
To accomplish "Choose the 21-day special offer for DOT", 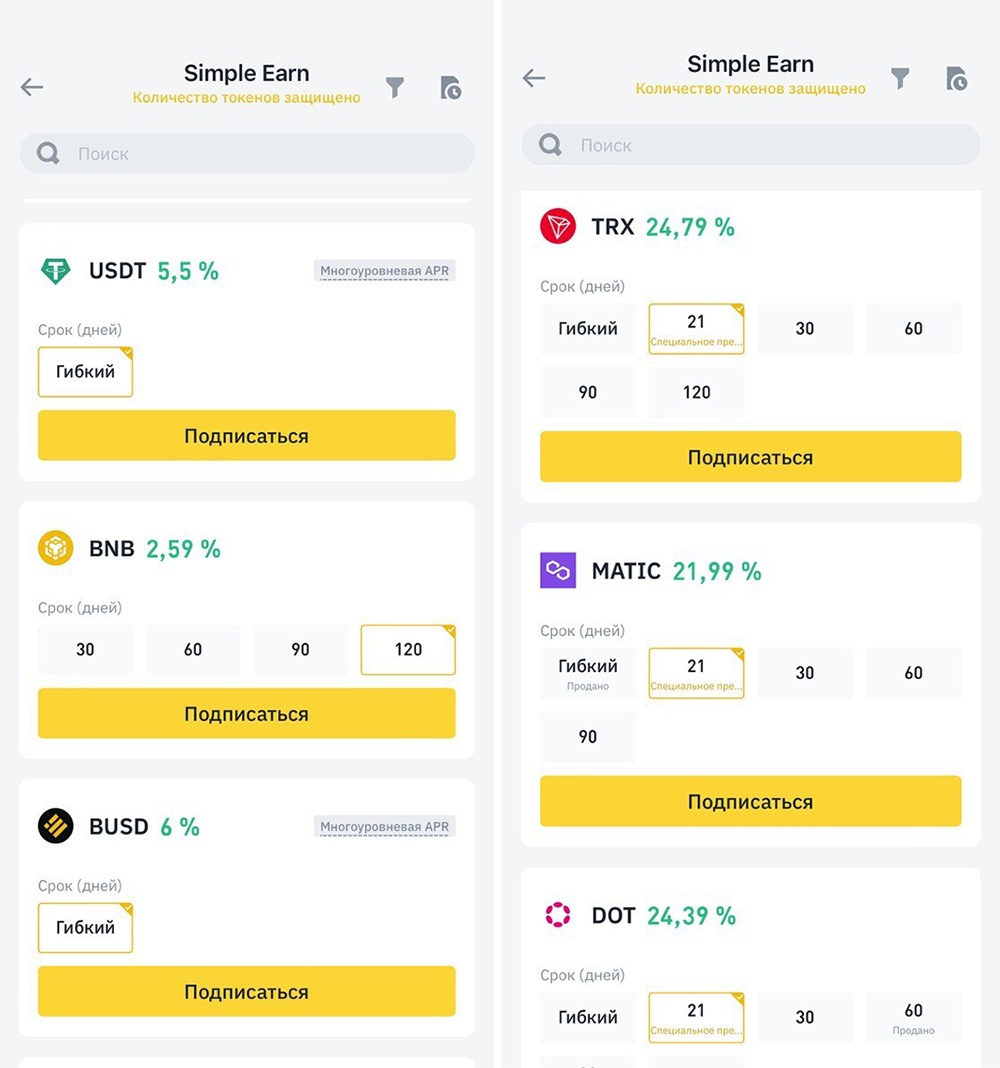I will pos(696,1017).
